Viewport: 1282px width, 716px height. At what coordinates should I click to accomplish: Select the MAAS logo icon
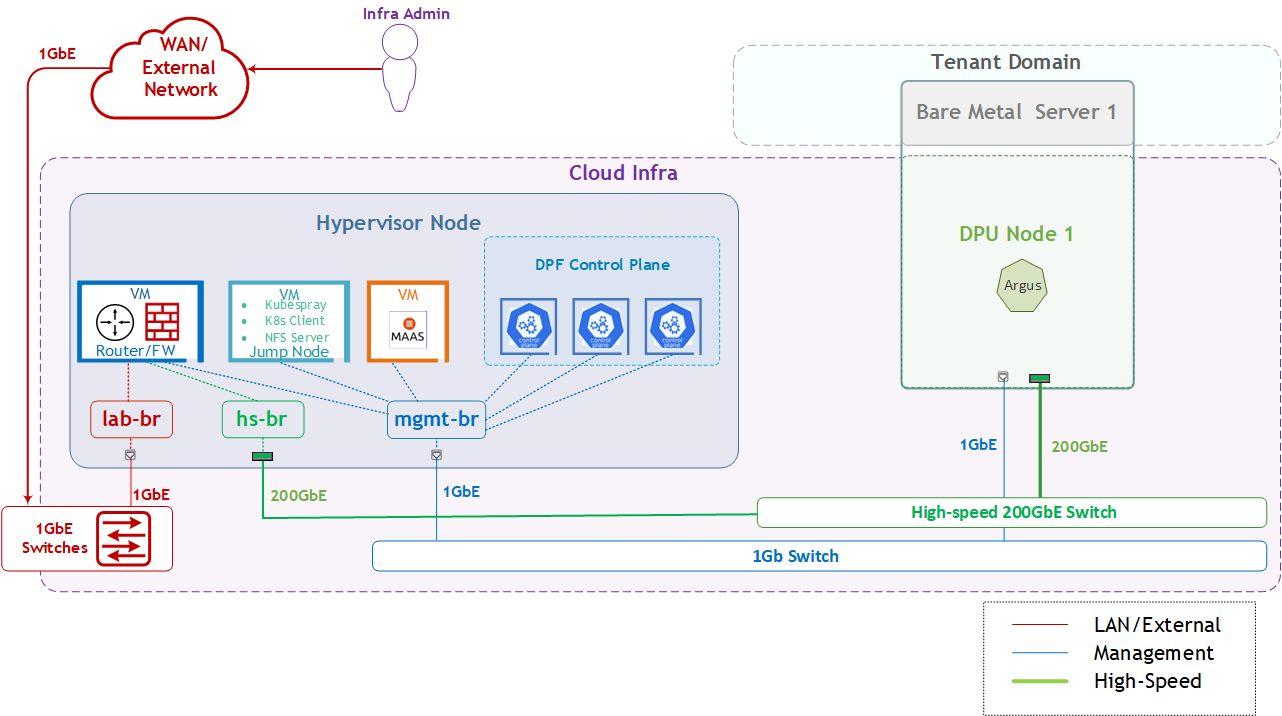click(x=408, y=331)
